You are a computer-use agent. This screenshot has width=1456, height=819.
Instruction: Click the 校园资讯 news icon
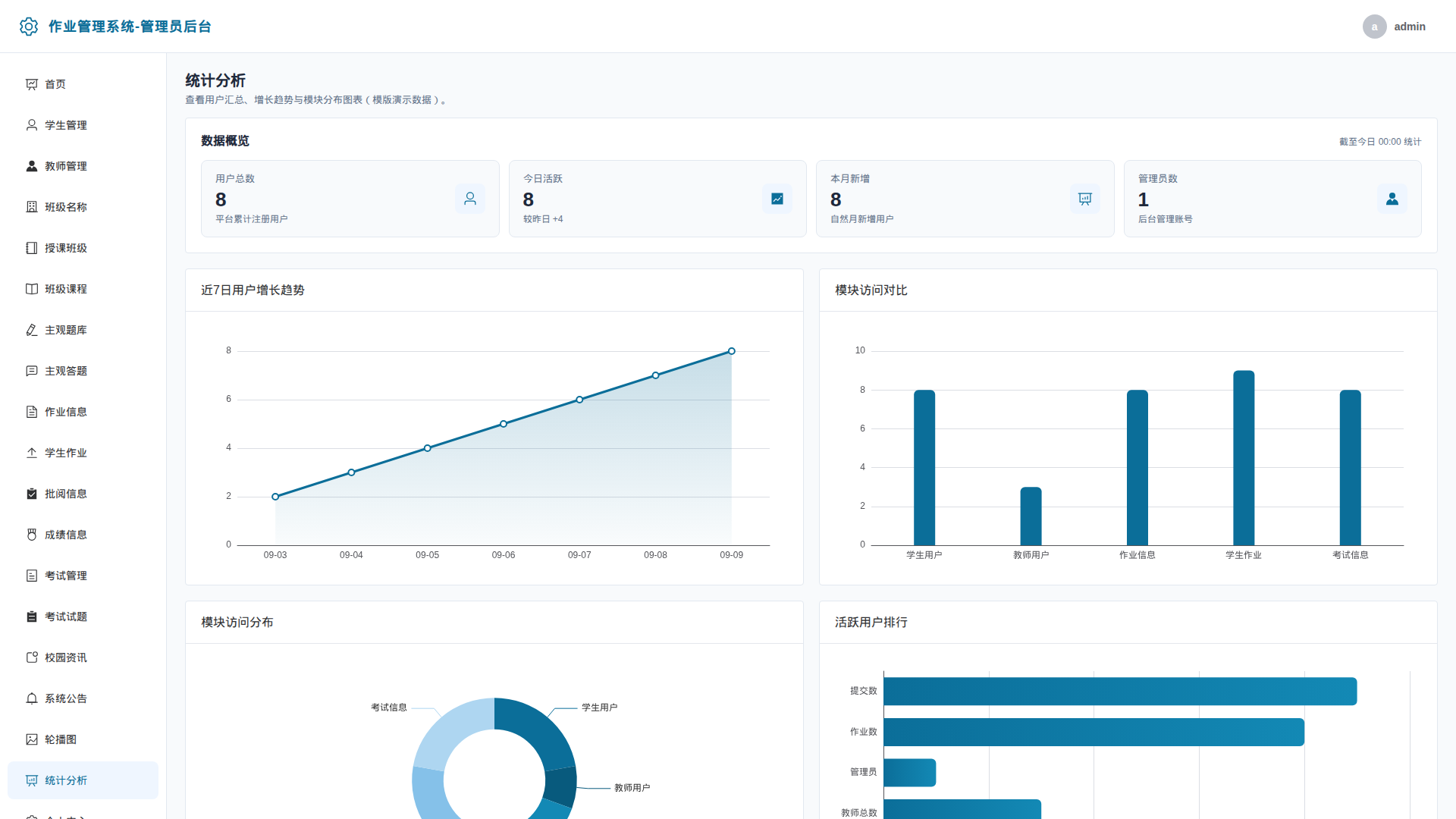[32, 657]
